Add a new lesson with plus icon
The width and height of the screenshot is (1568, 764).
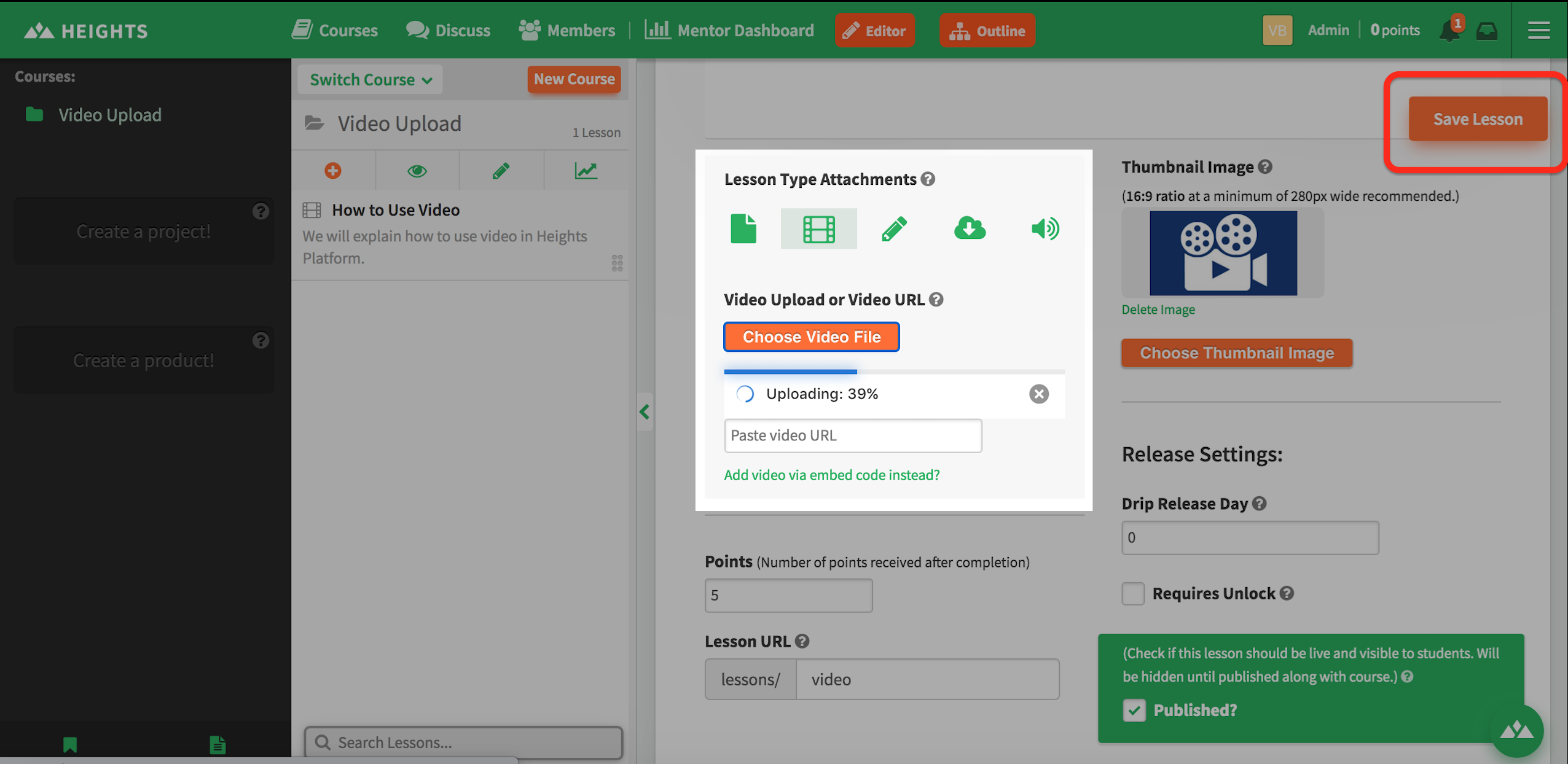pyautogui.click(x=333, y=171)
